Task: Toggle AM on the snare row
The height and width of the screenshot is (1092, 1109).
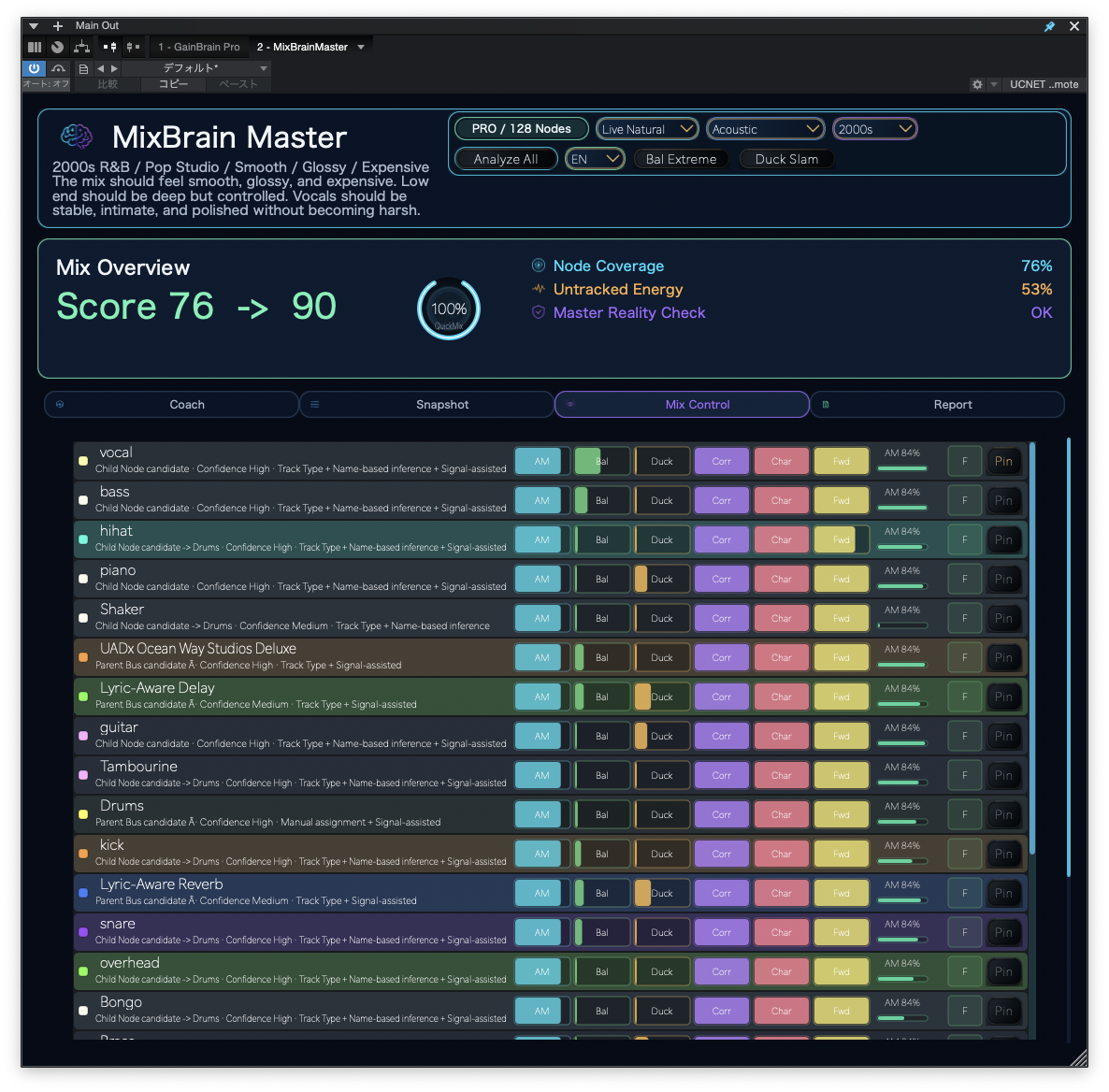Action: tap(541, 932)
